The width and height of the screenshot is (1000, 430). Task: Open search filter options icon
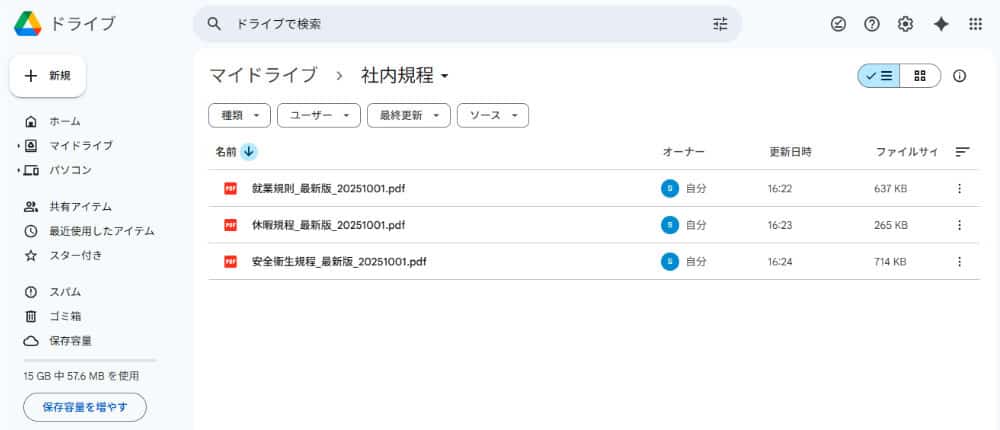point(720,24)
